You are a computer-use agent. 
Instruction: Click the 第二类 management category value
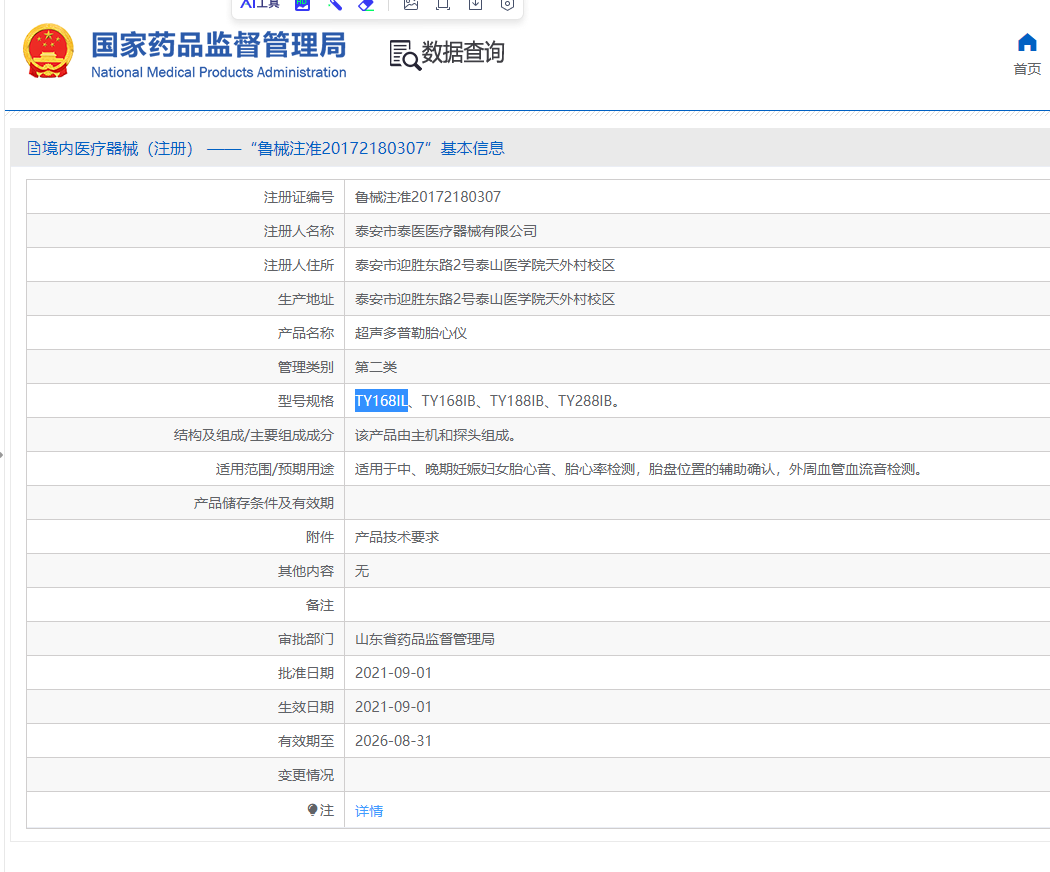click(x=376, y=367)
